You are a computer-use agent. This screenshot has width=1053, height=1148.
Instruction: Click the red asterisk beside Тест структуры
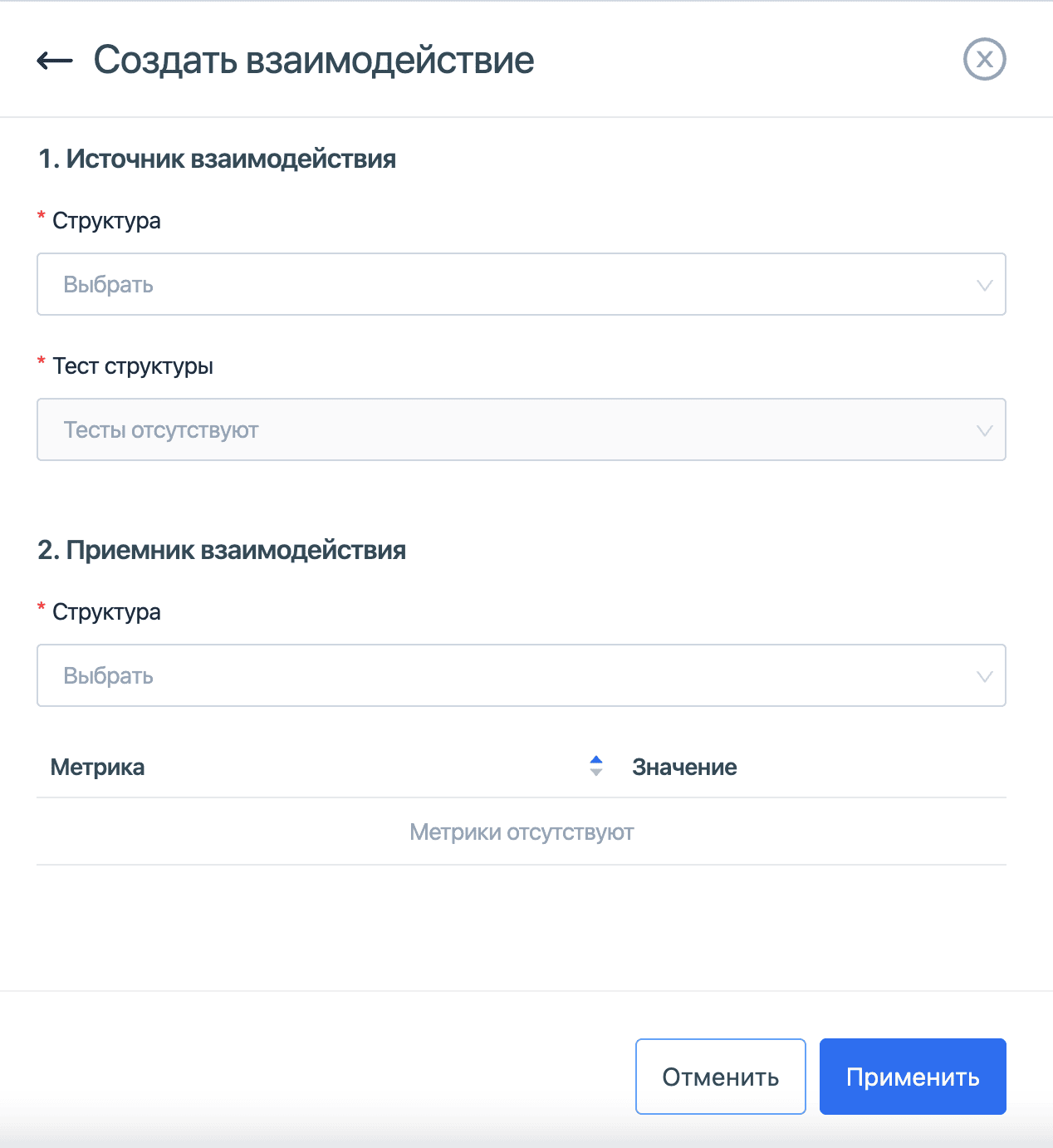tap(41, 361)
